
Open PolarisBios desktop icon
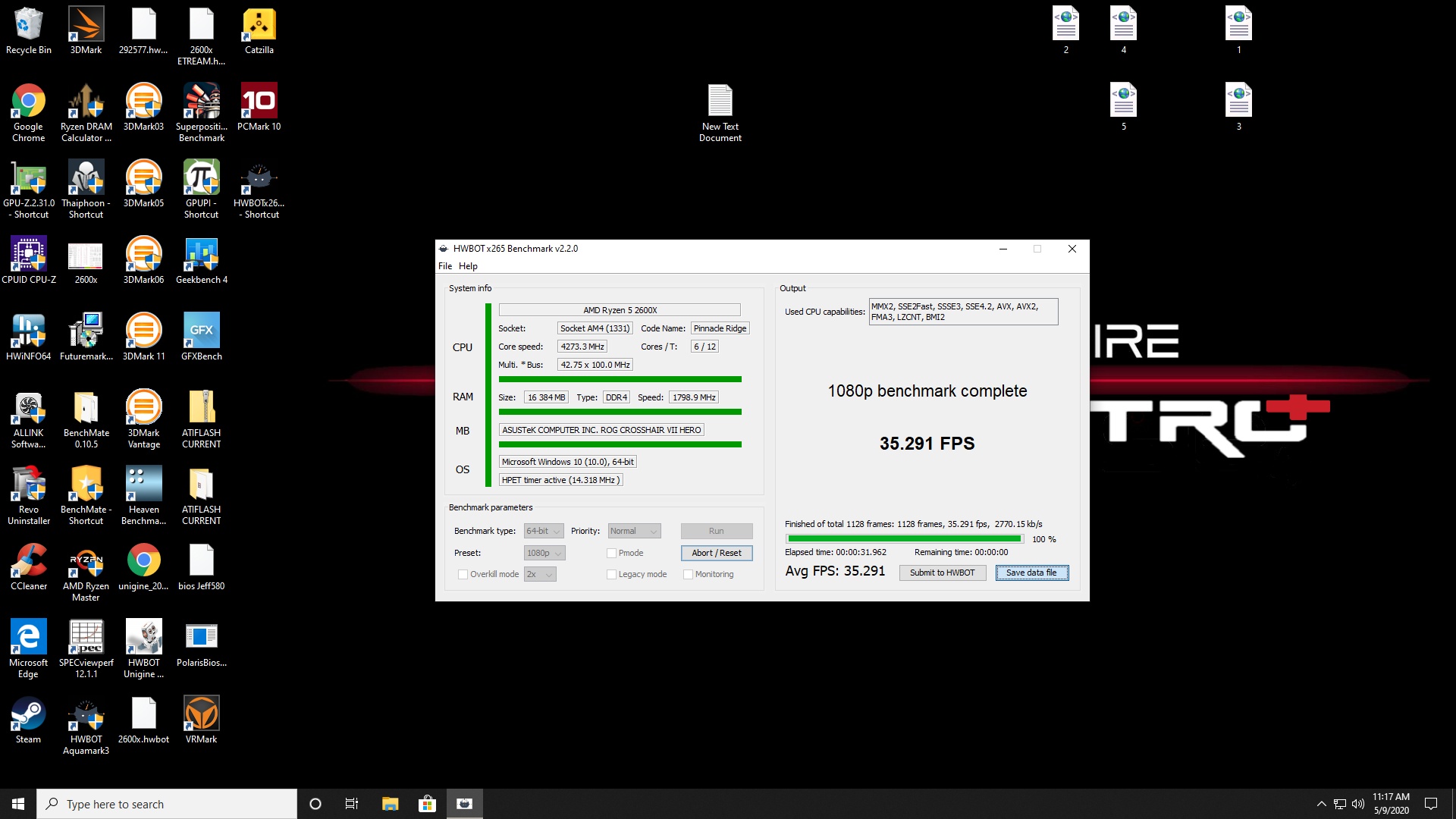click(201, 644)
